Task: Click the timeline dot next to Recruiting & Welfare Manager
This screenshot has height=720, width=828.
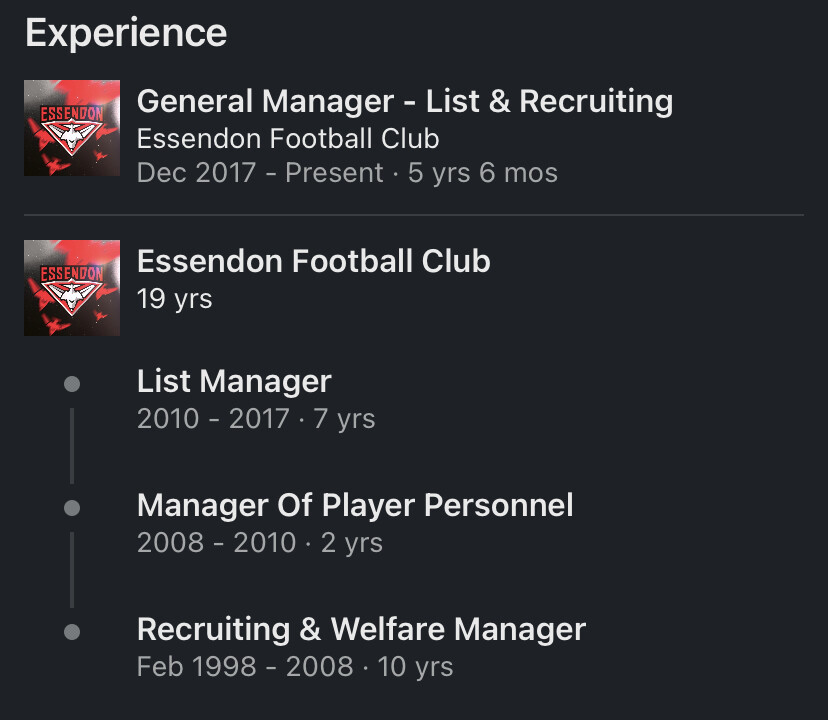Action: [x=72, y=632]
